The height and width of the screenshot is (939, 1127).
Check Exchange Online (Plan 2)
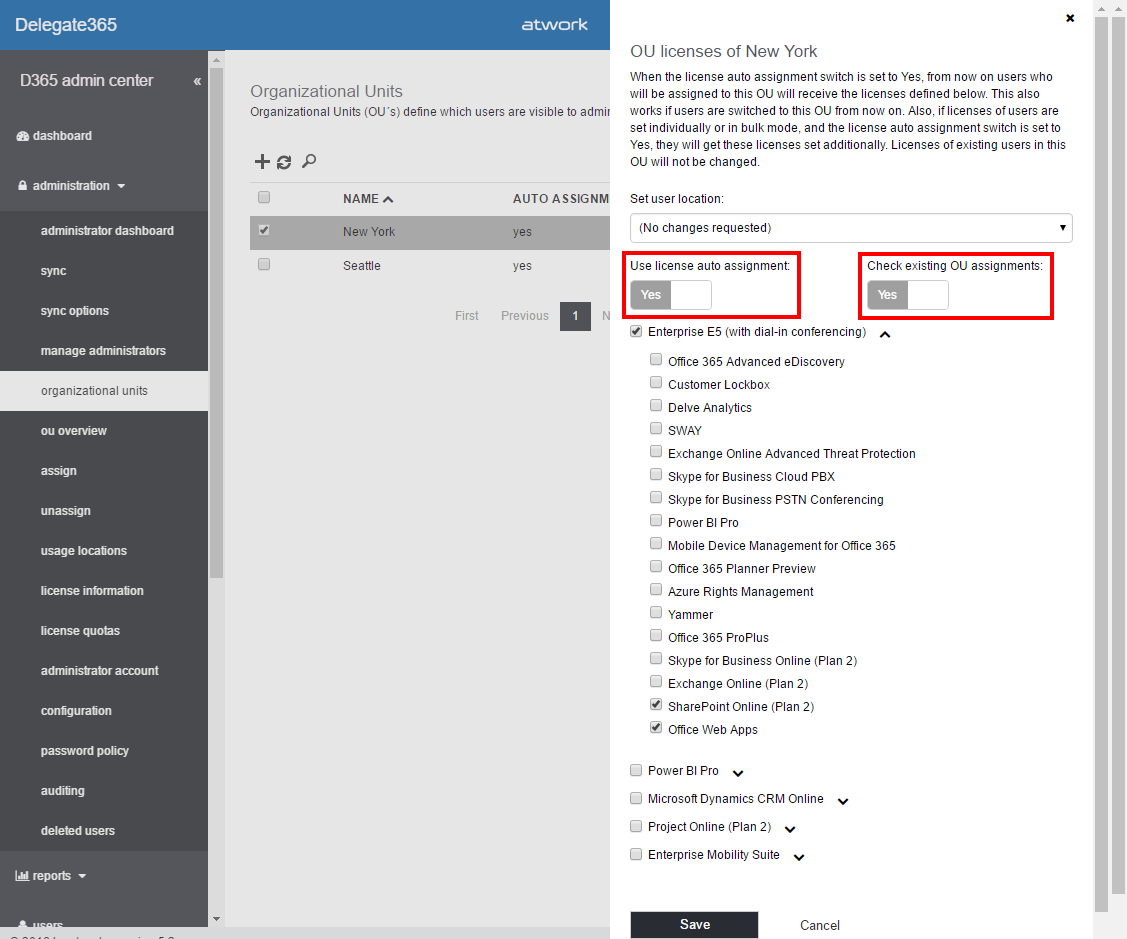click(656, 682)
